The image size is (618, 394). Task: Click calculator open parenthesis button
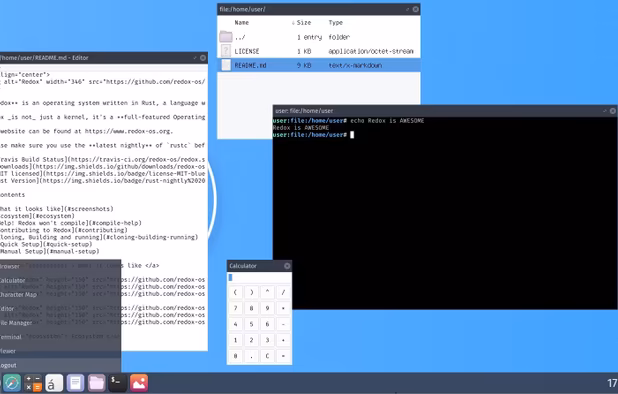(x=235, y=292)
